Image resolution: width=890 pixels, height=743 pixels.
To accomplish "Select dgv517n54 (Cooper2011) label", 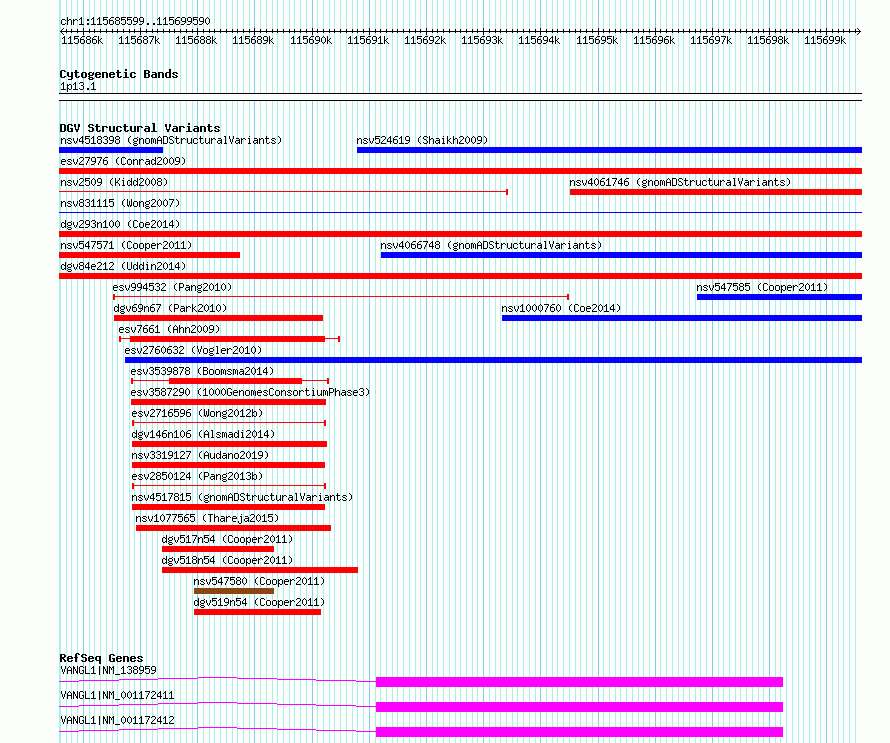I will click(x=227, y=539).
